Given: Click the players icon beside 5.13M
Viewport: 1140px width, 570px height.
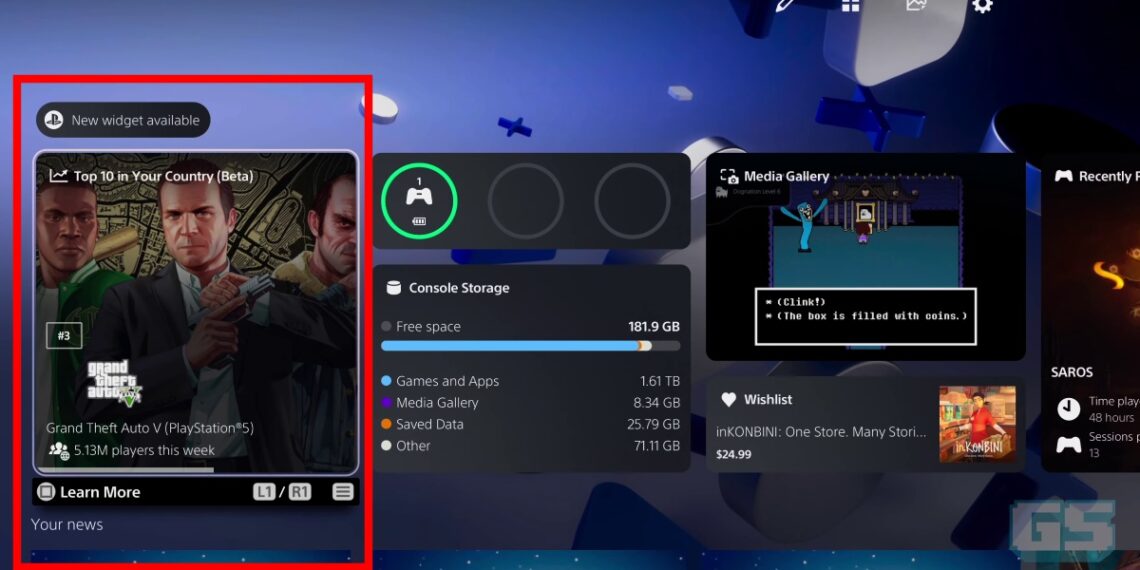Looking at the screenshot, I should (59, 450).
